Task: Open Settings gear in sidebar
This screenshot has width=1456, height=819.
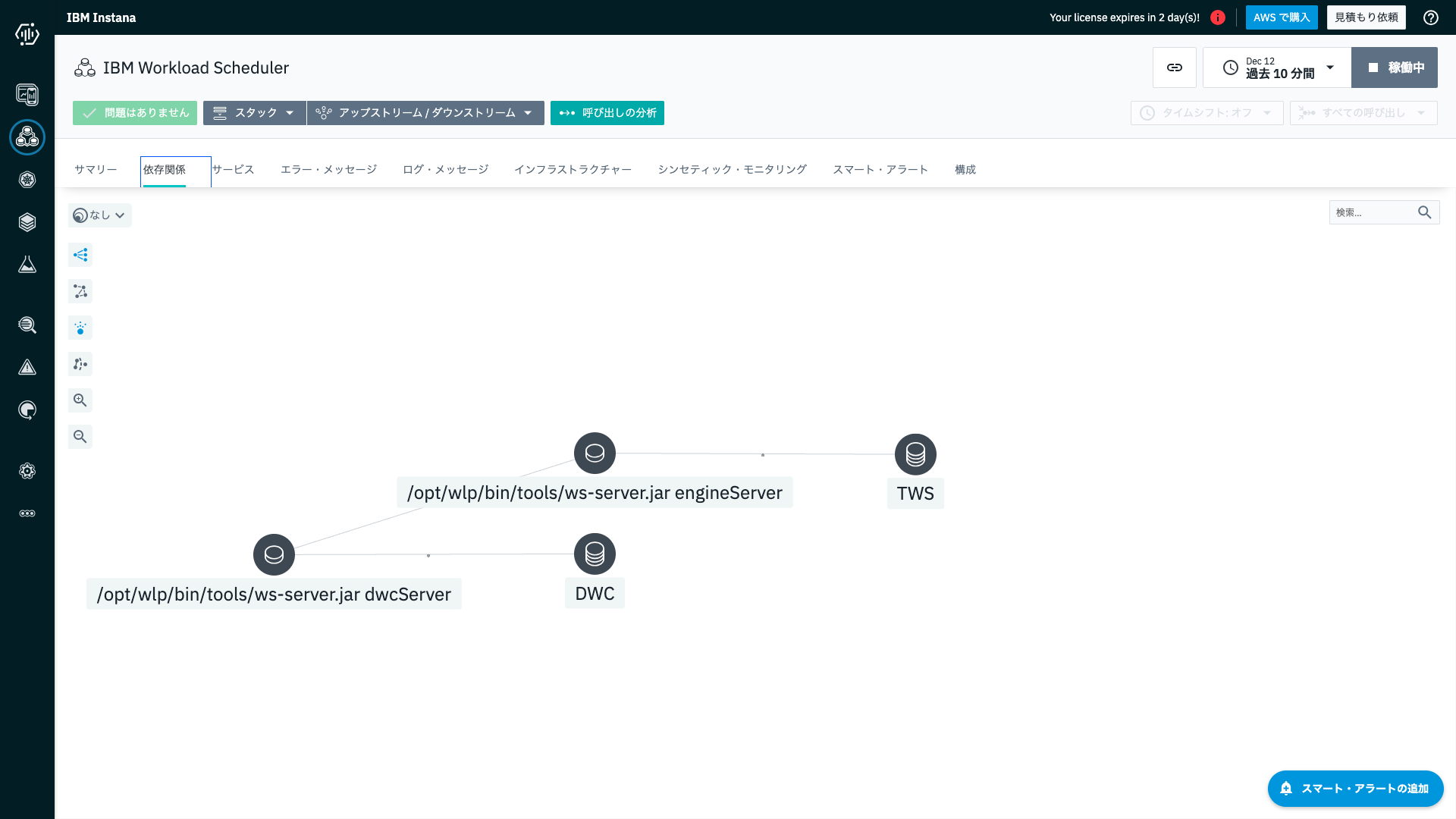Action: pos(27,471)
